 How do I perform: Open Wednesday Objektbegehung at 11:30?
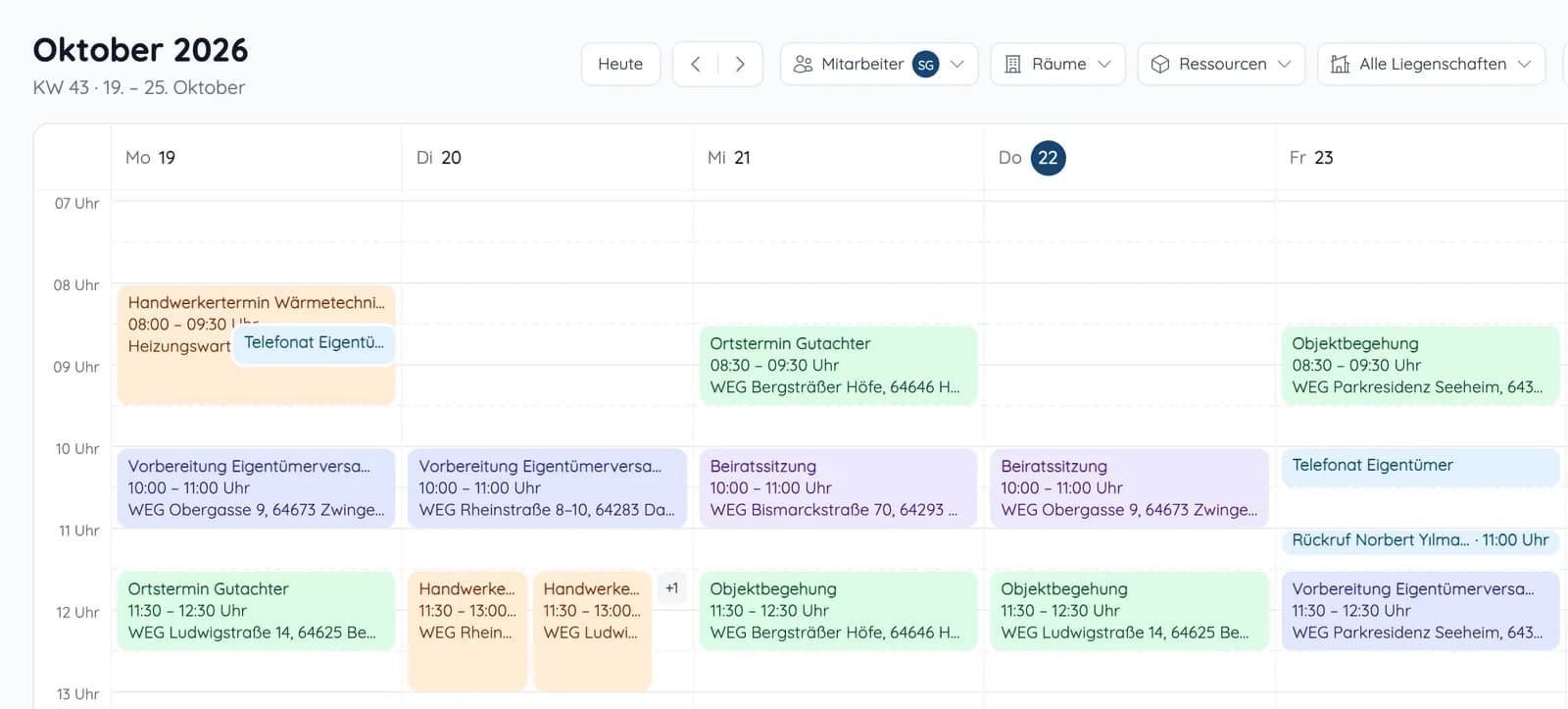(838, 610)
